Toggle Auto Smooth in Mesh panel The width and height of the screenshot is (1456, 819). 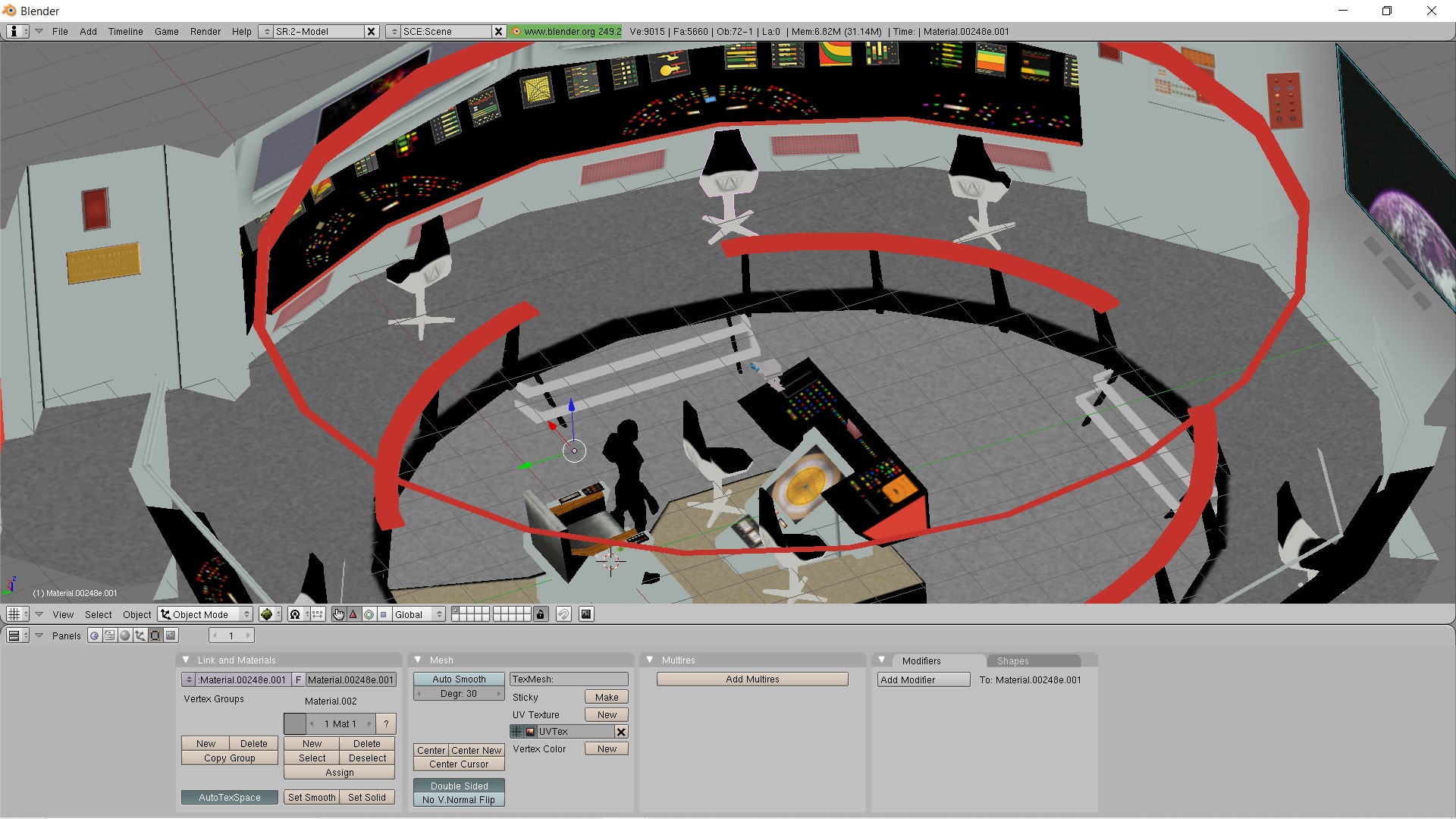point(459,679)
